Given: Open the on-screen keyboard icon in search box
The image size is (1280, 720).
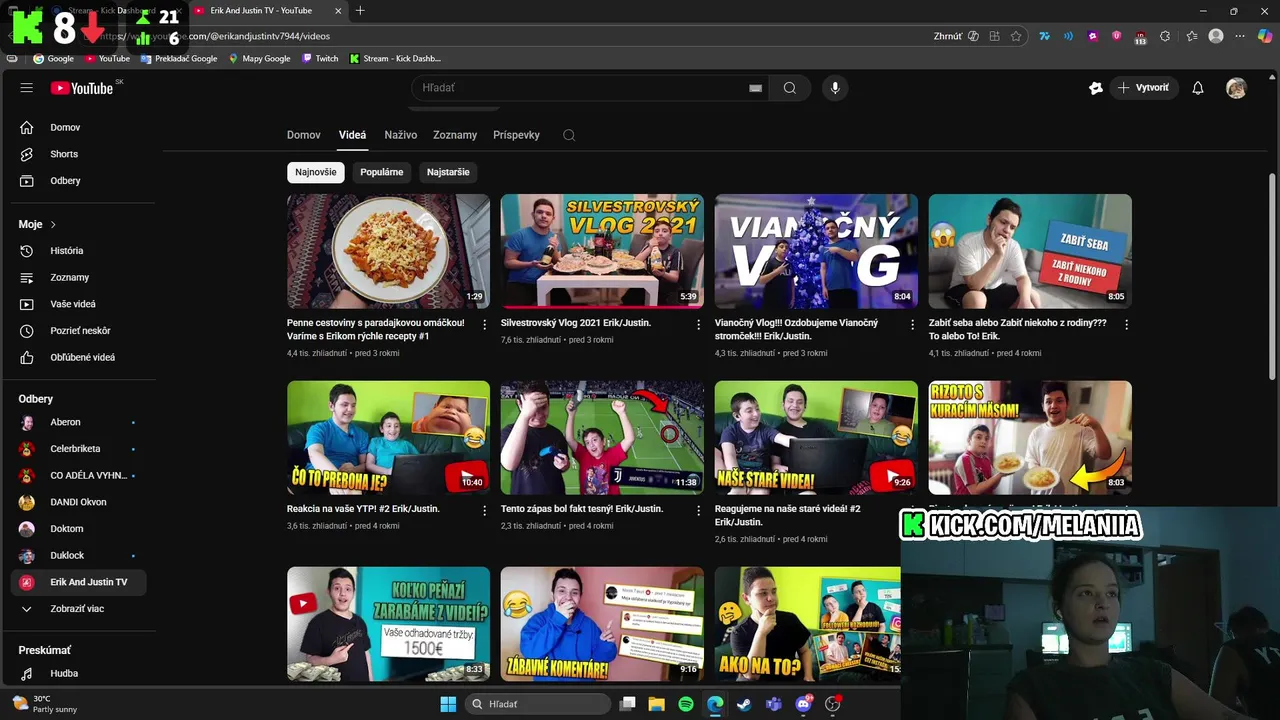Looking at the screenshot, I should coord(756,88).
